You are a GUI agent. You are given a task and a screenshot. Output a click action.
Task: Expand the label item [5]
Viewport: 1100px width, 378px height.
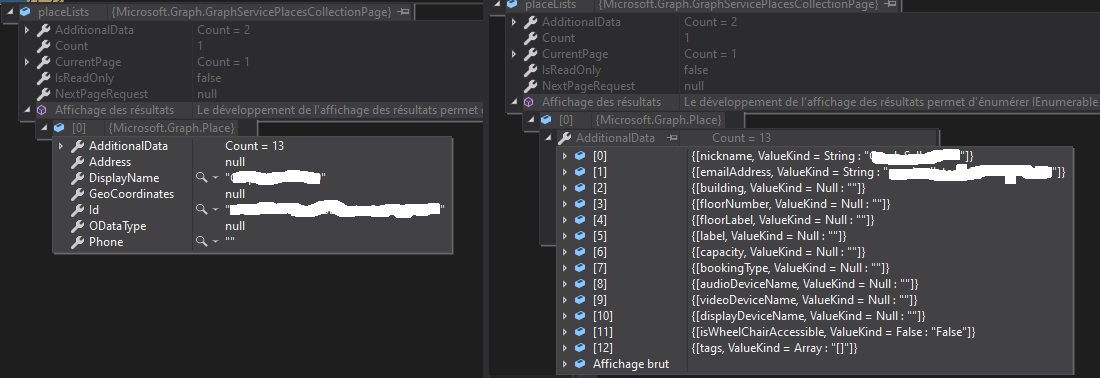[565, 236]
